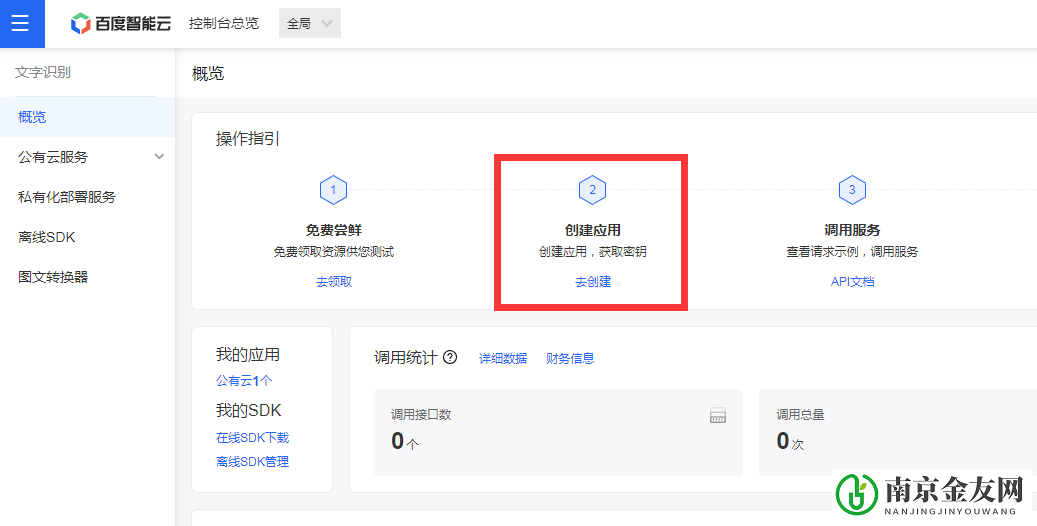1037x526 pixels.
Task: Select 概览 in the sidebar
Action: click(x=87, y=118)
